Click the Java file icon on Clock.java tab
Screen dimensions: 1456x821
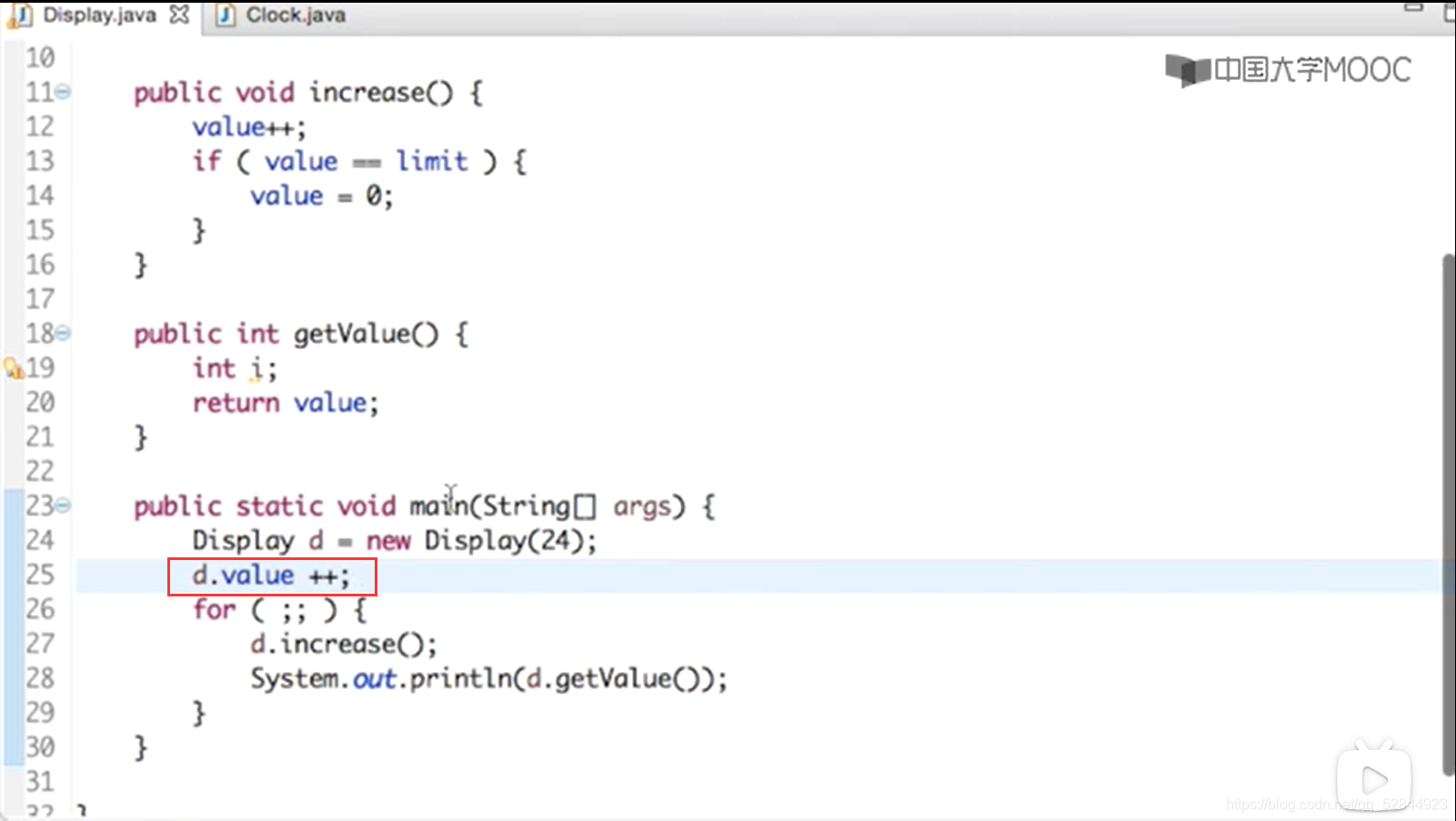(x=226, y=15)
